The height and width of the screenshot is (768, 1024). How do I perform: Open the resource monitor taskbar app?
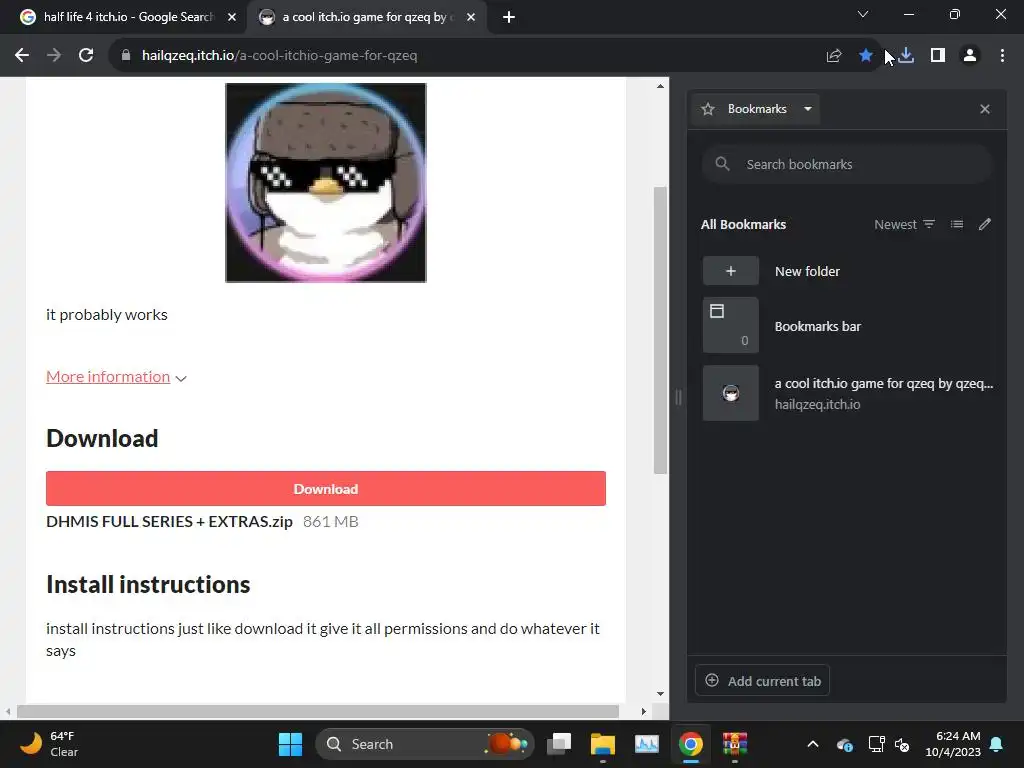tap(647, 744)
